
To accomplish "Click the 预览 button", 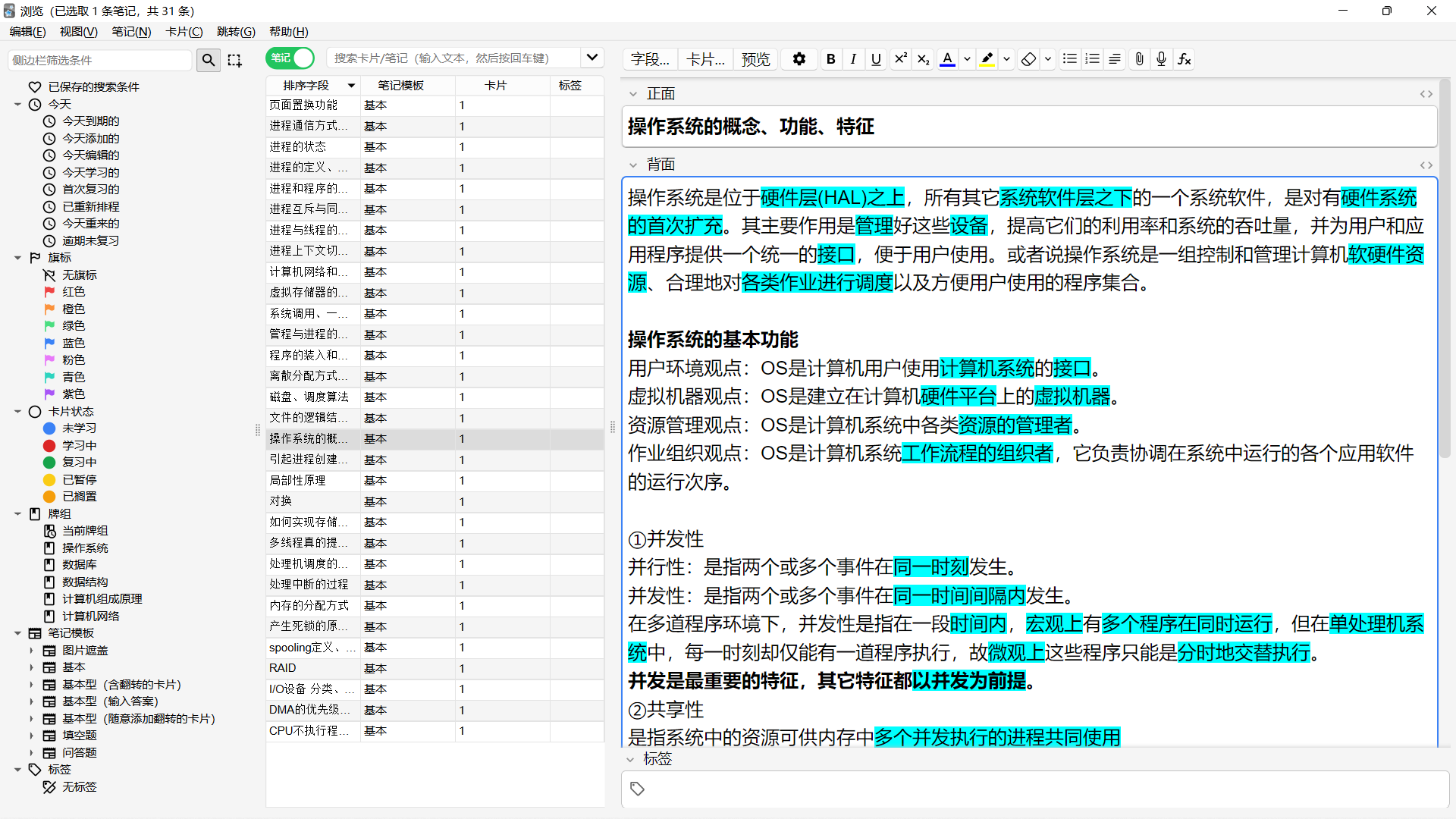I will pos(755,59).
